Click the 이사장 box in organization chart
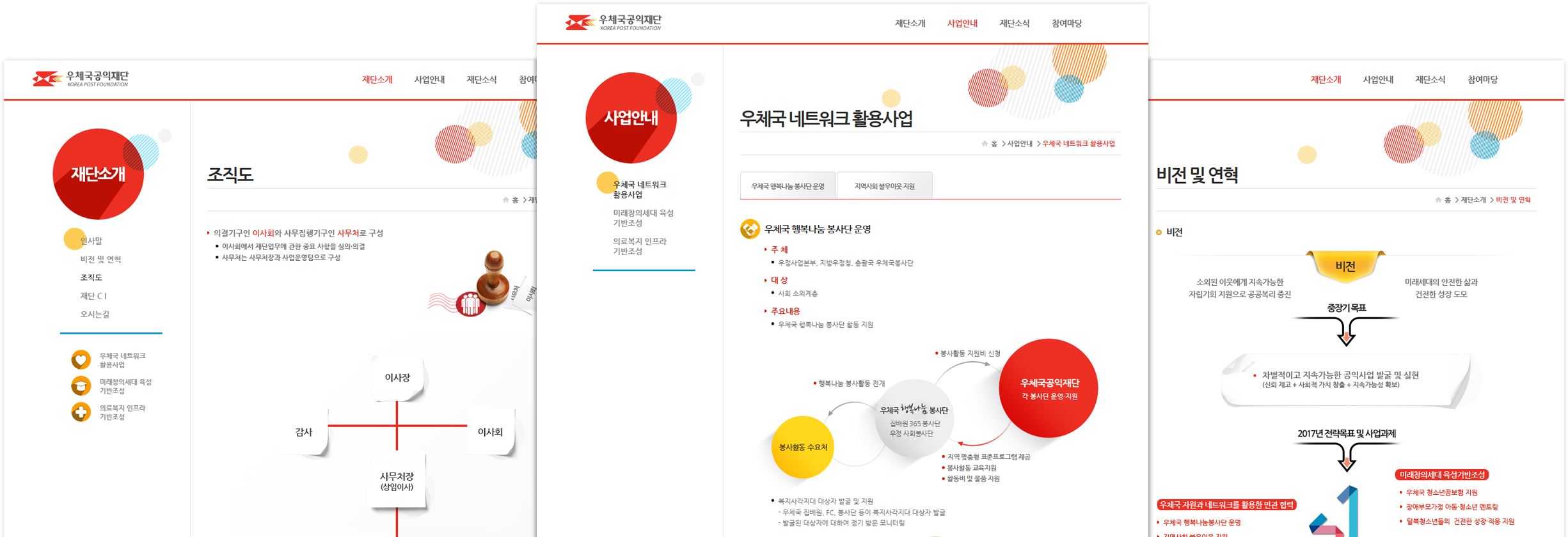Viewport: 1568px width, 537px height. coord(397,378)
